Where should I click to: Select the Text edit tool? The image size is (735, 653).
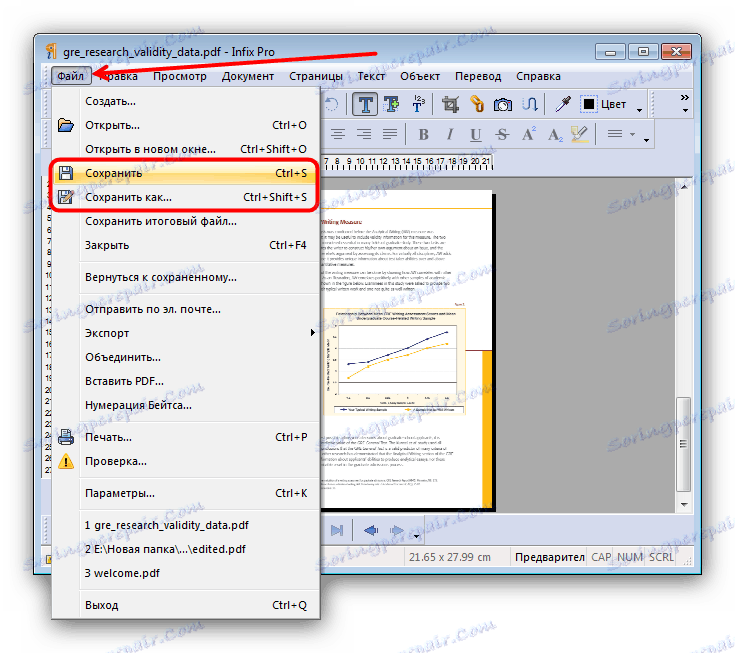tap(365, 104)
